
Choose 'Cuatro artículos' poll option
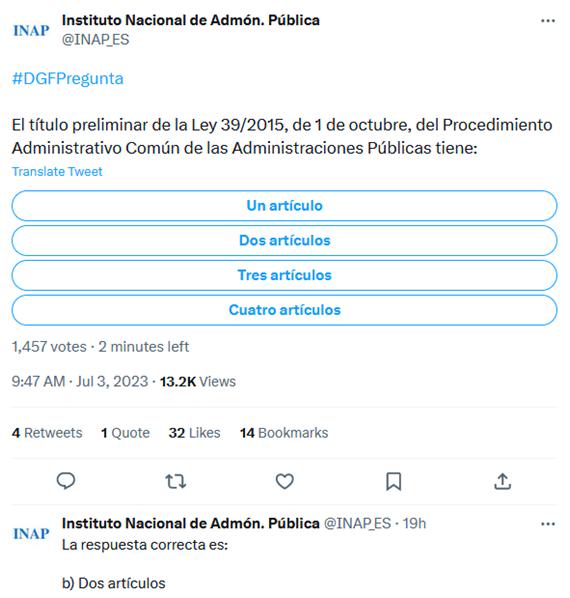(x=284, y=310)
